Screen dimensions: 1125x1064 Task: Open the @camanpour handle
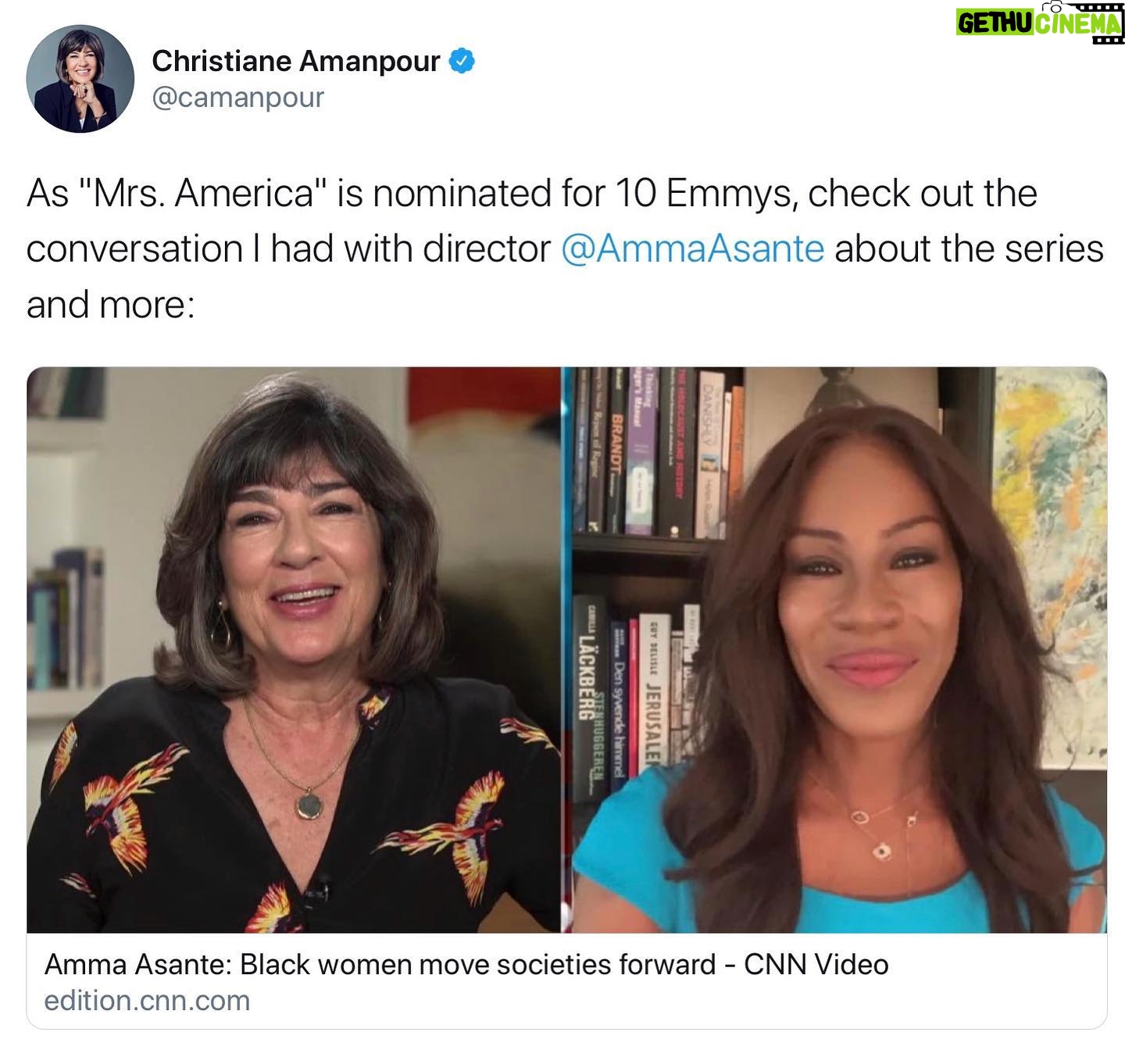[237, 98]
